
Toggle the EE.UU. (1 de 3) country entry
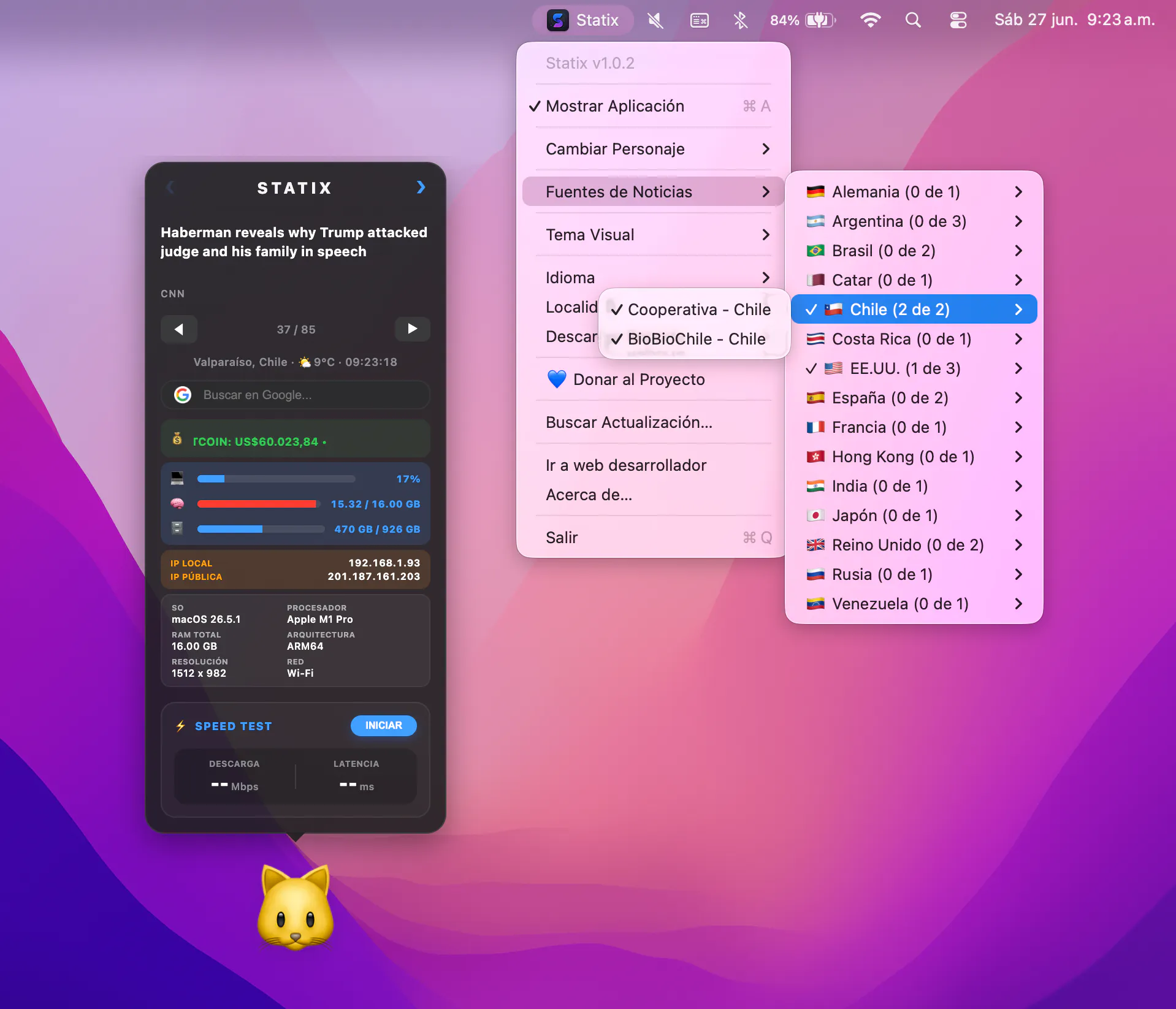click(914, 368)
